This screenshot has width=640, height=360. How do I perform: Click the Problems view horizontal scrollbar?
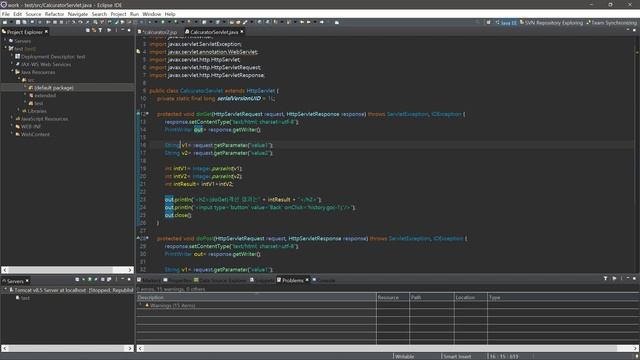pyautogui.click(x=380, y=348)
